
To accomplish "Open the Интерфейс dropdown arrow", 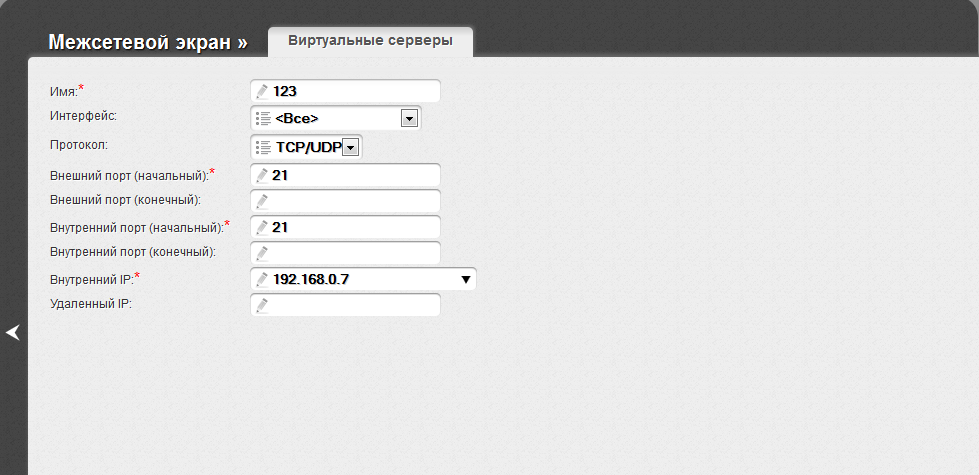I will point(408,119).
